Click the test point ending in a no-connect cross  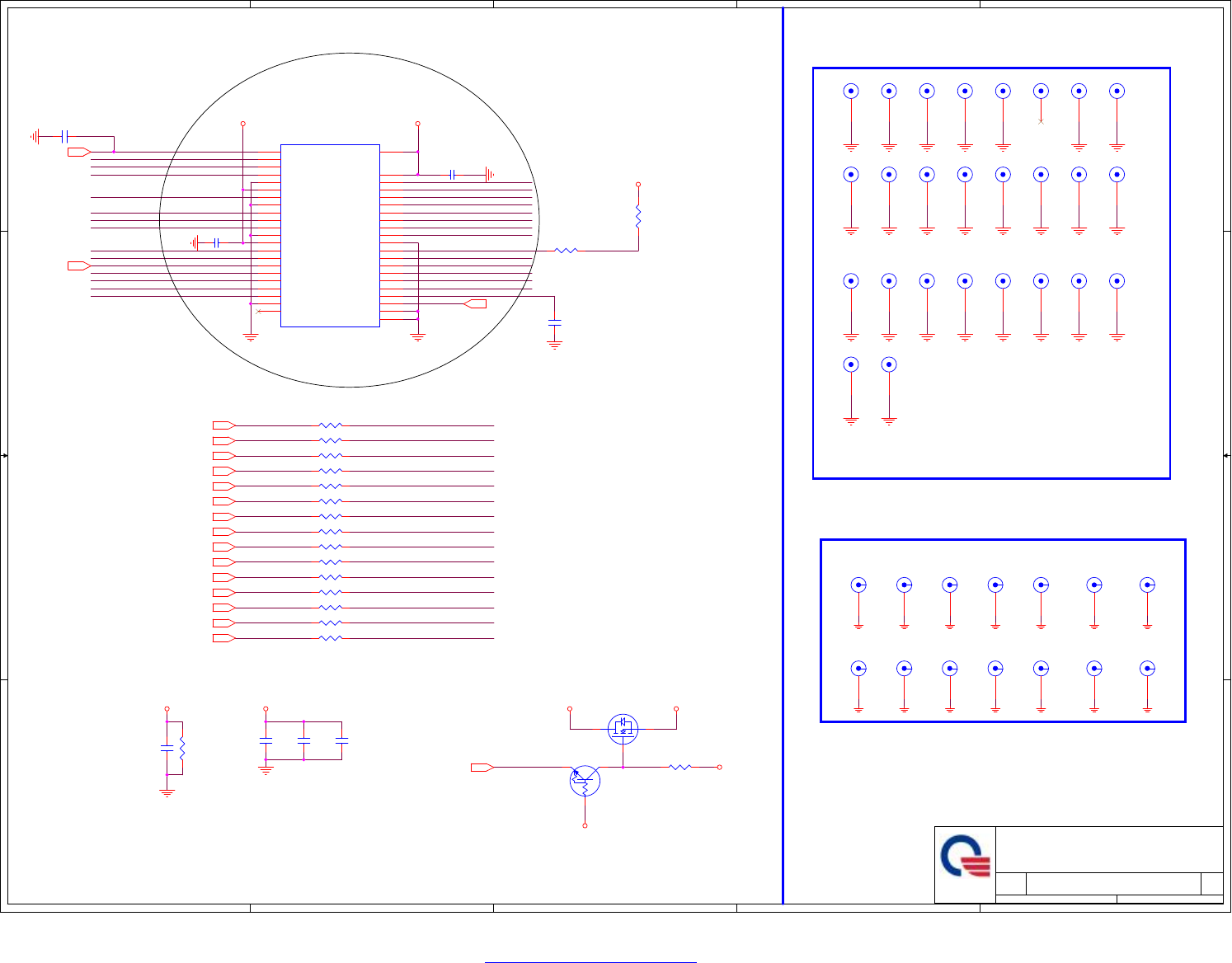(x=1041, y=92)
